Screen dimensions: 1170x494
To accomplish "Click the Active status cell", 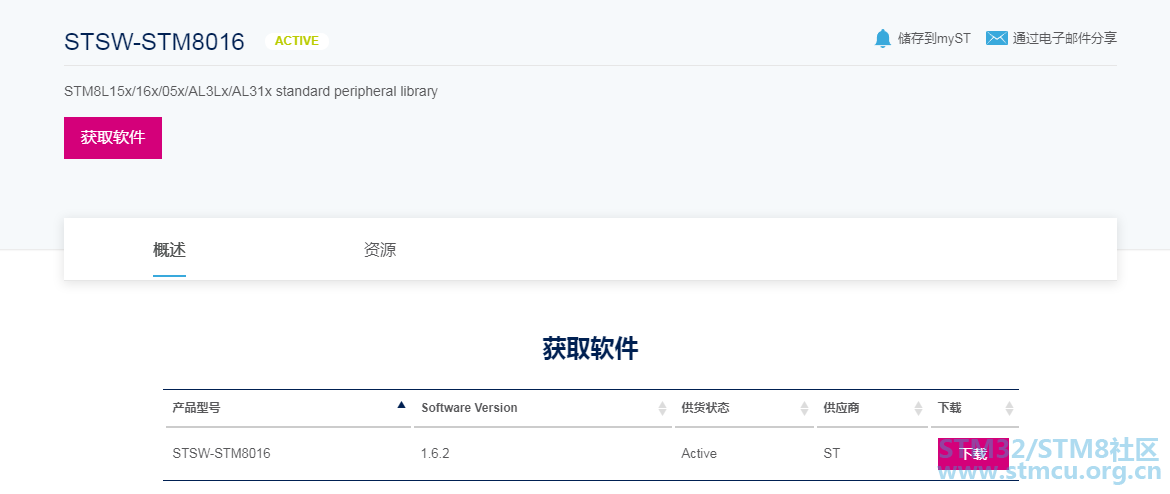I will point(699,453).
